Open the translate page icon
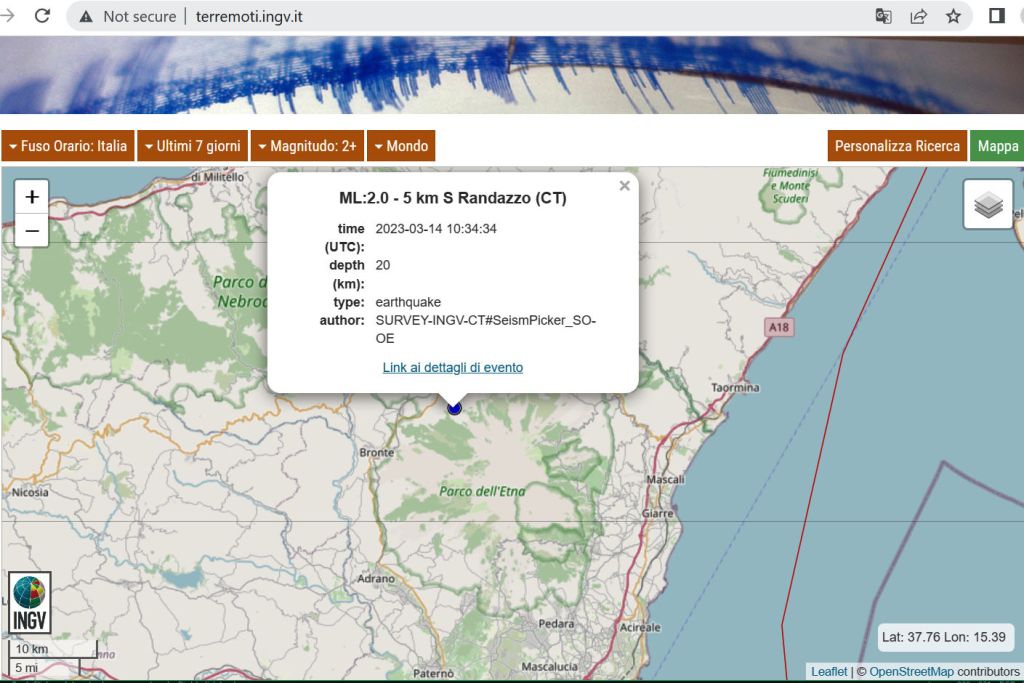The image size is (1024, 683). 883,16
